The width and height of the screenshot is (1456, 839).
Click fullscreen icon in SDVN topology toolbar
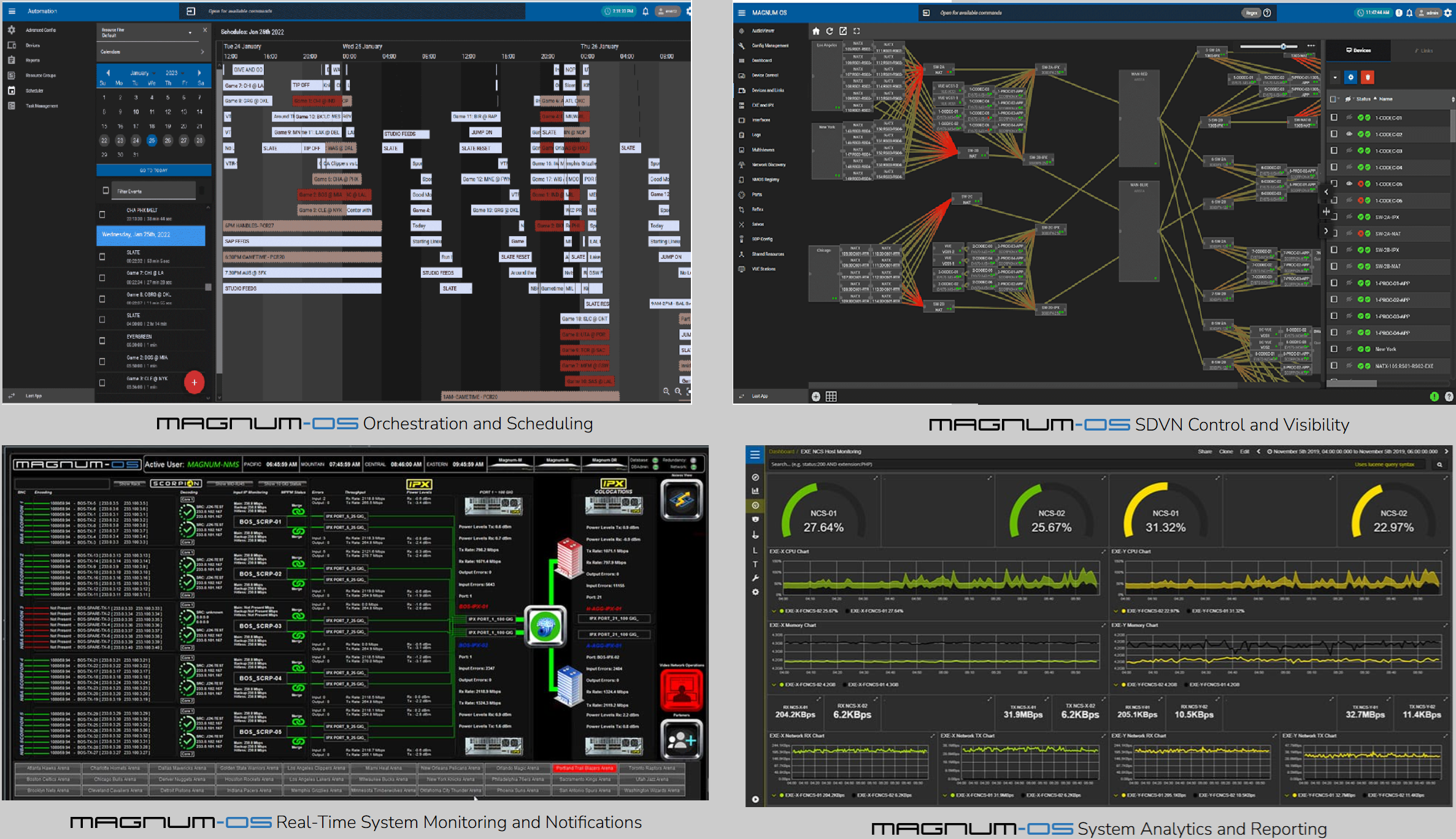[857, 31]
